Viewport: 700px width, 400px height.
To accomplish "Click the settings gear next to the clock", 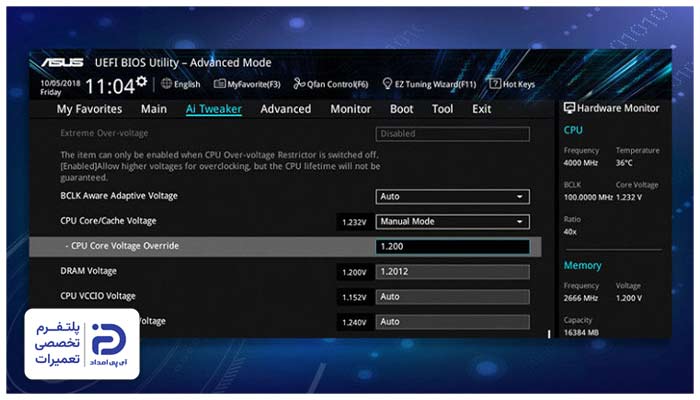I will tap(142, 81).
